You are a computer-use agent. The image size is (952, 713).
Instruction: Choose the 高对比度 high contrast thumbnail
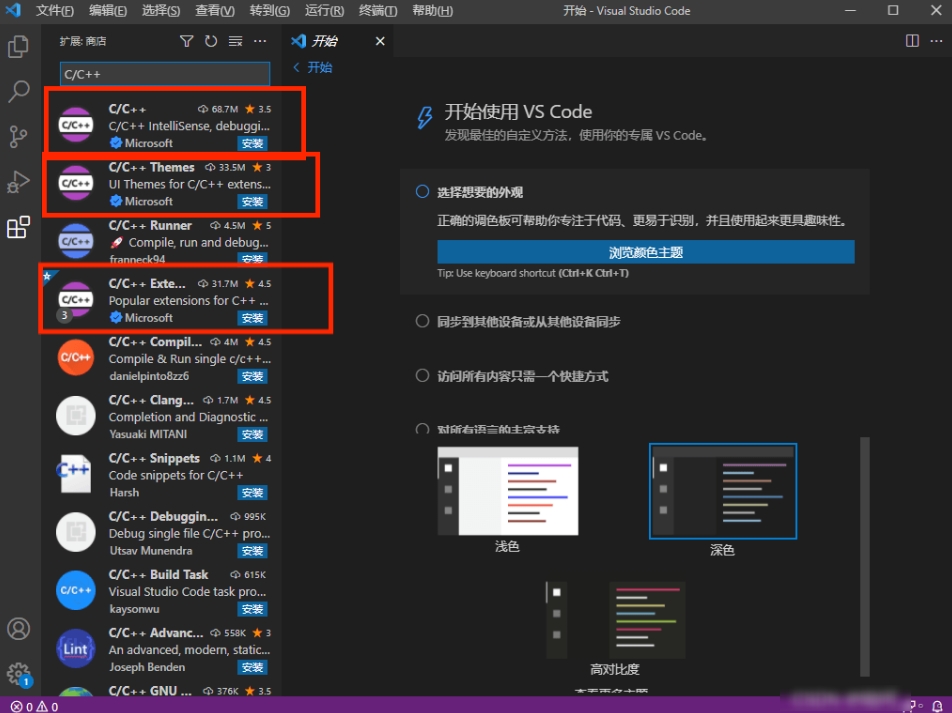(x=615, y=619)
